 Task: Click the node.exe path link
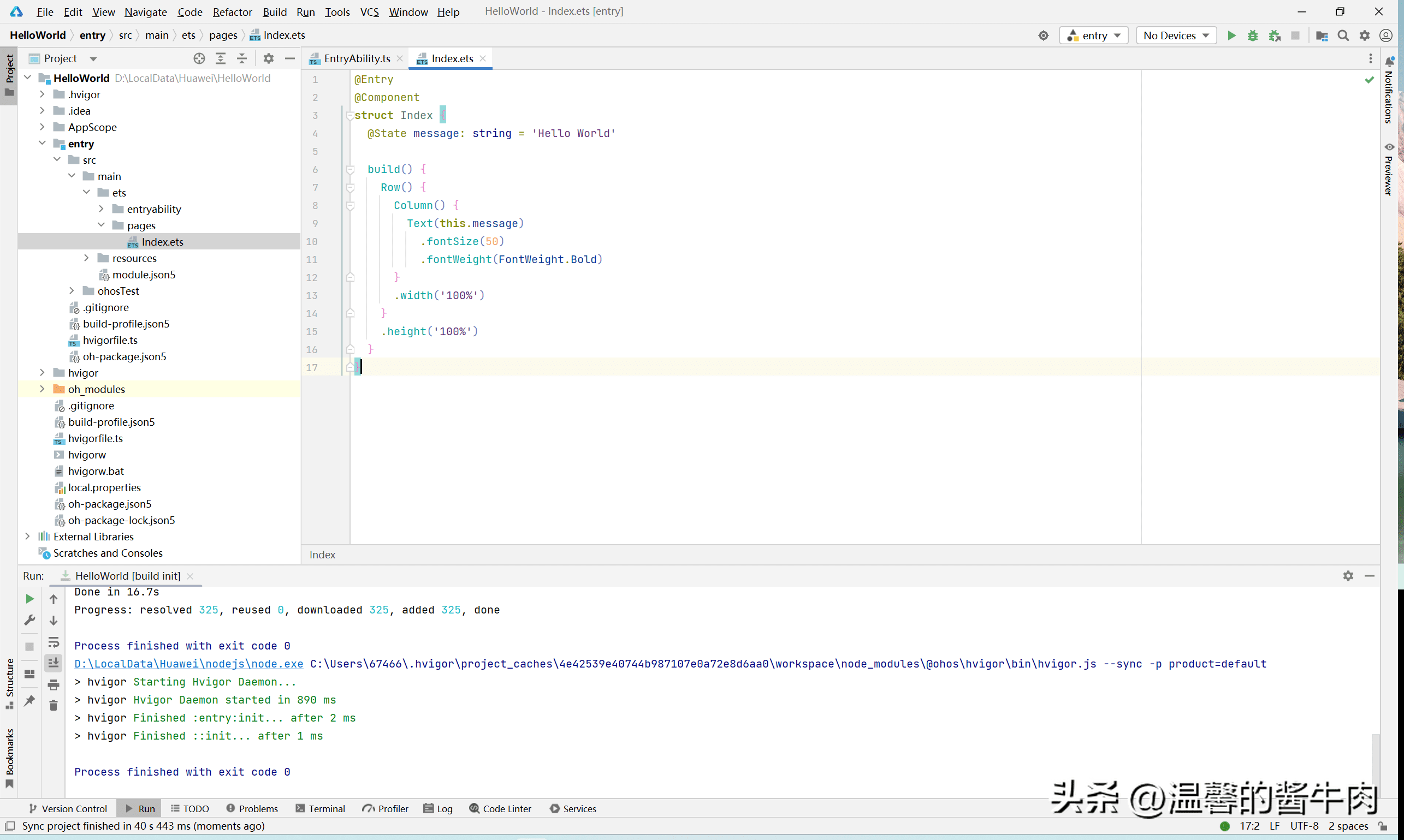188,663
